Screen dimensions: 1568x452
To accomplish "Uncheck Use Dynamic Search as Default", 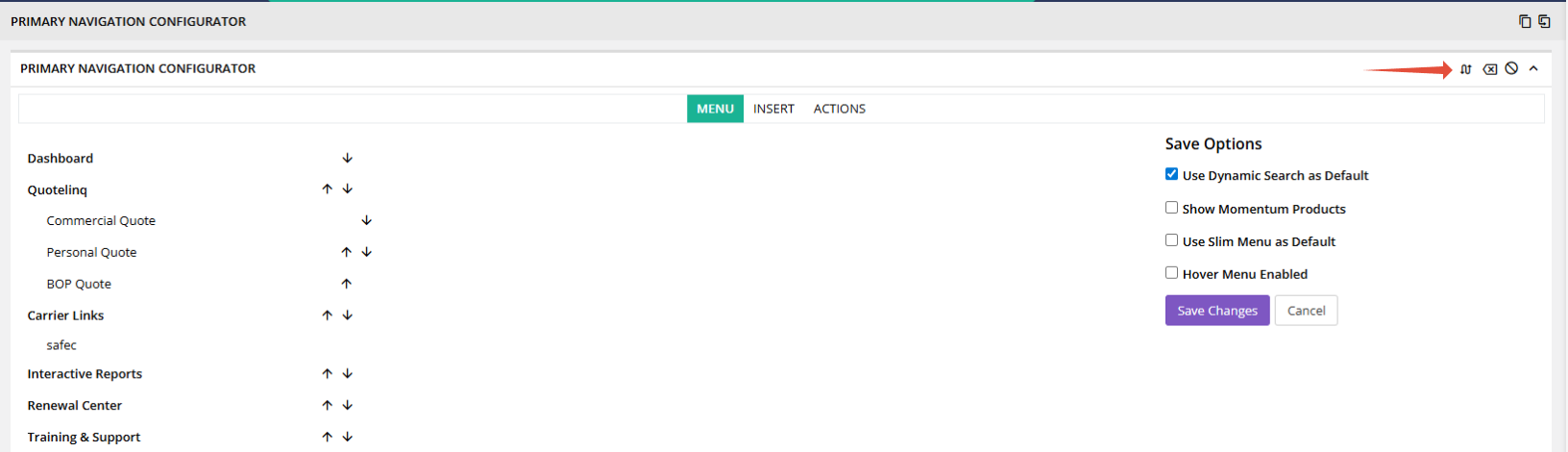I will [1171, 174].
